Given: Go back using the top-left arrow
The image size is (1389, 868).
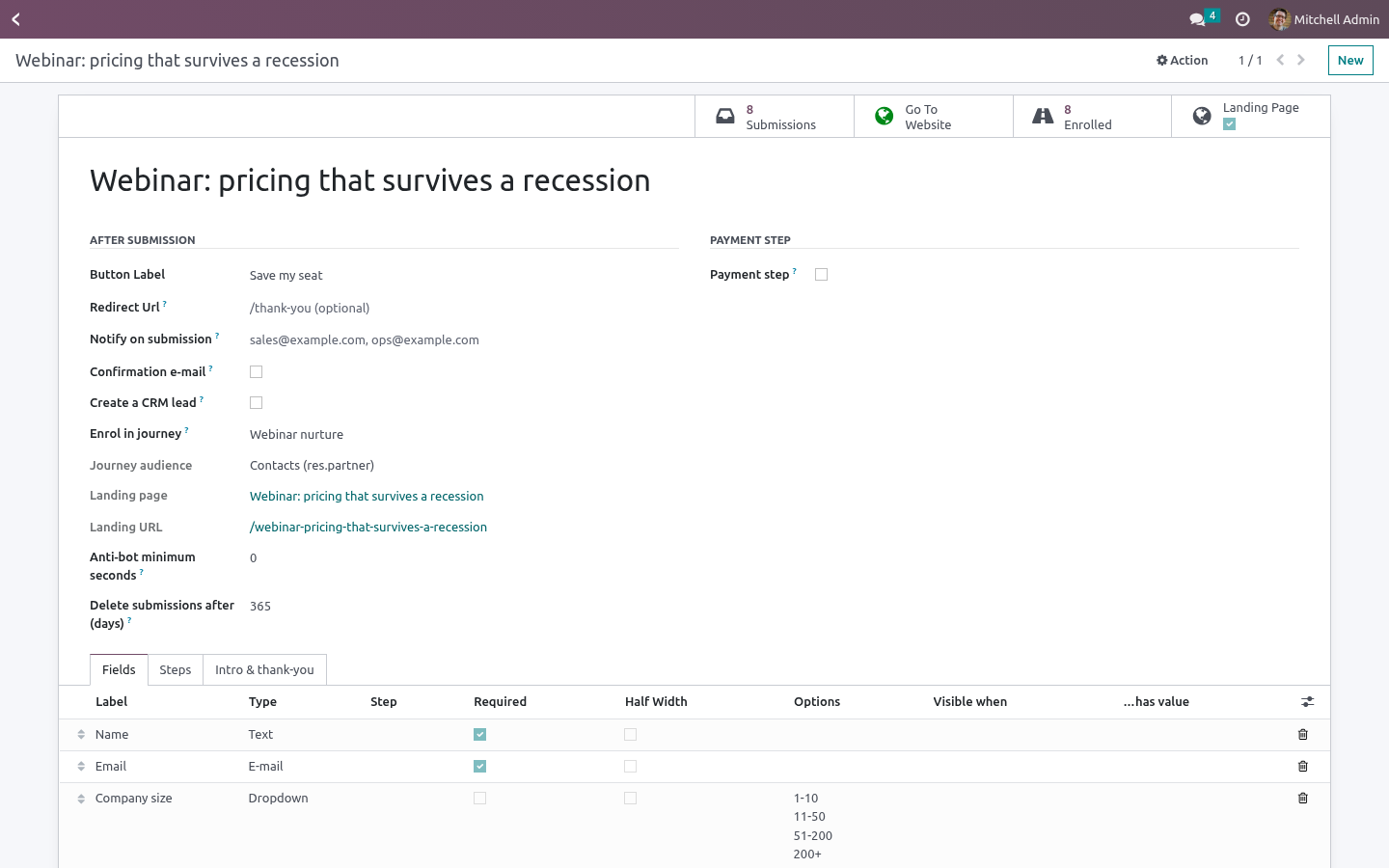Looking at the screenshot, I should (15, 19).
